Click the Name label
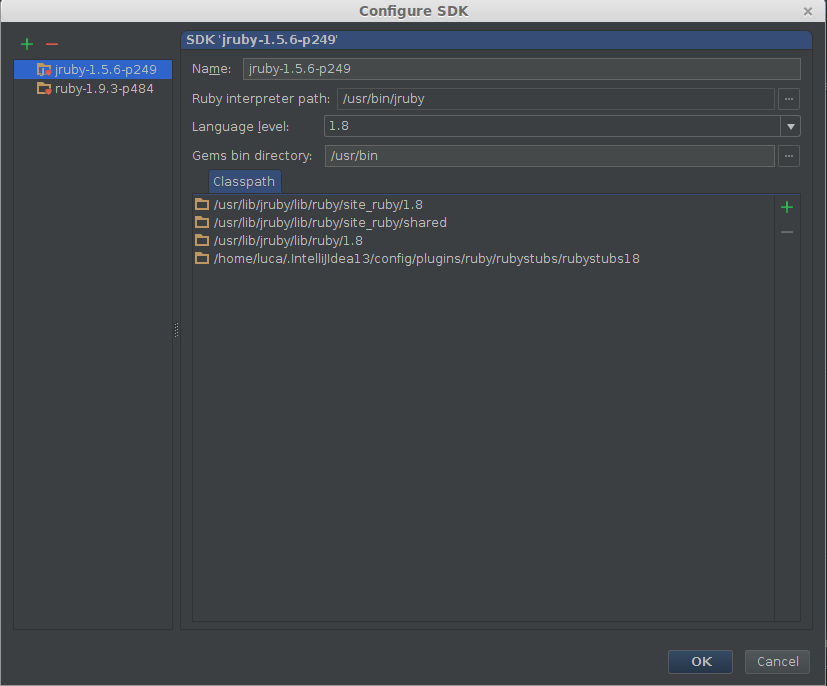This screenshot has height=686, width=827. tap(211, 69)
